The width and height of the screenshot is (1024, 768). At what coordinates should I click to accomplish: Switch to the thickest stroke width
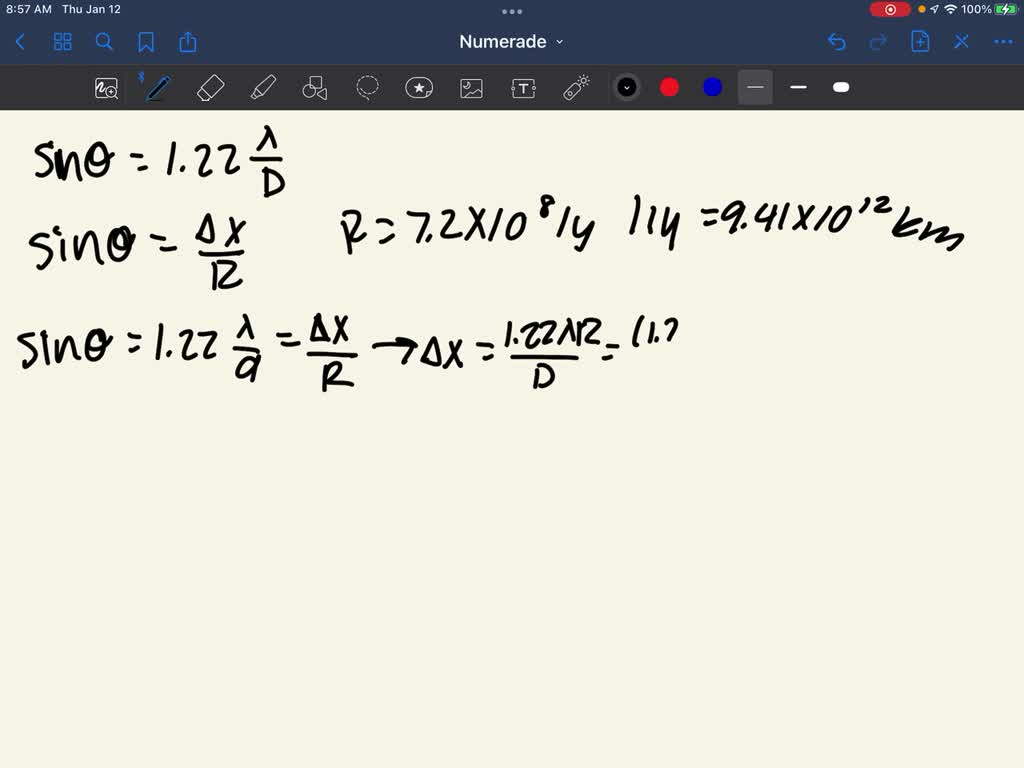click(x=841, y=88)
